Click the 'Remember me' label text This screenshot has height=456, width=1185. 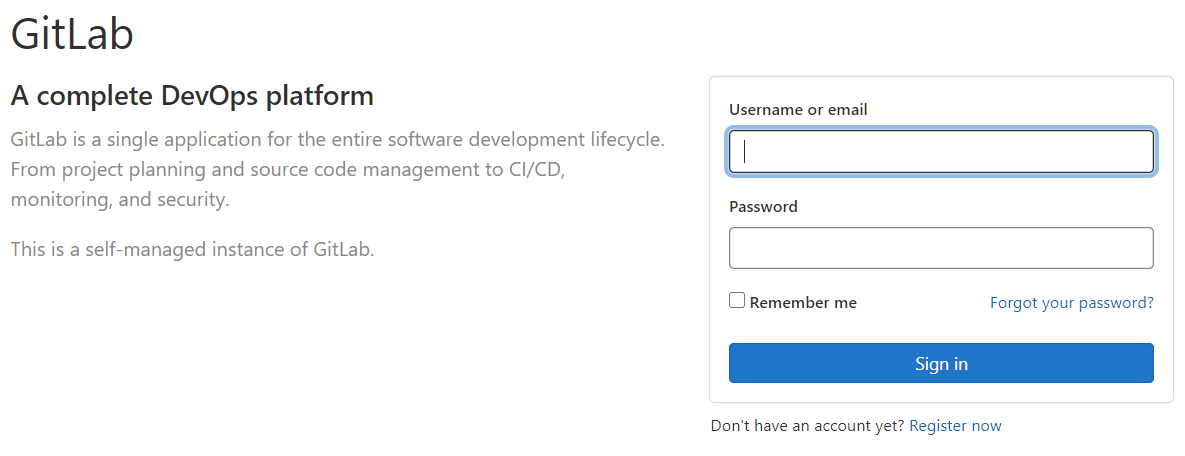click(x=803, y=302)
